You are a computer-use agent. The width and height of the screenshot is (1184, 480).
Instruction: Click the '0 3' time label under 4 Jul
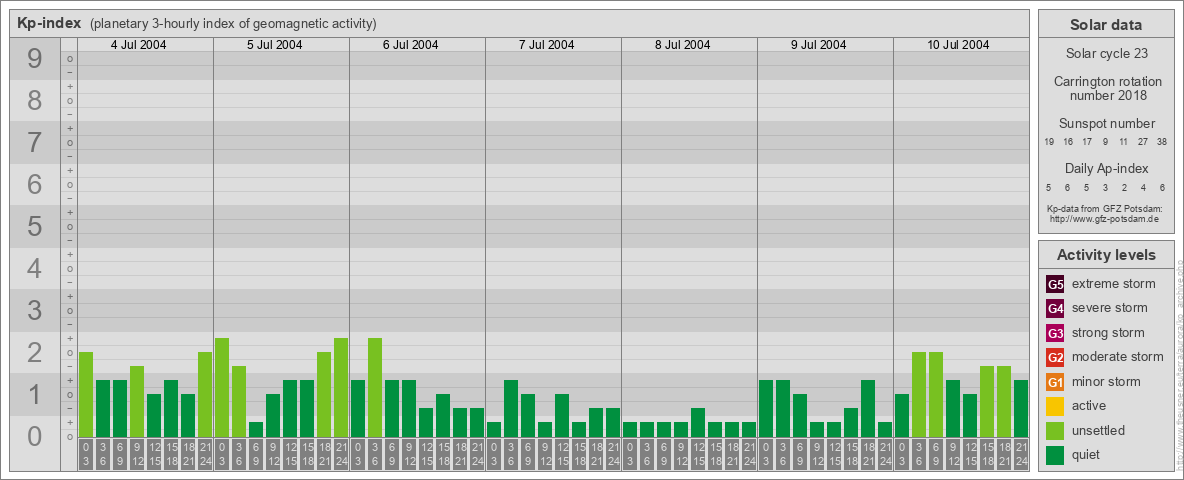(x=85, y=455)
